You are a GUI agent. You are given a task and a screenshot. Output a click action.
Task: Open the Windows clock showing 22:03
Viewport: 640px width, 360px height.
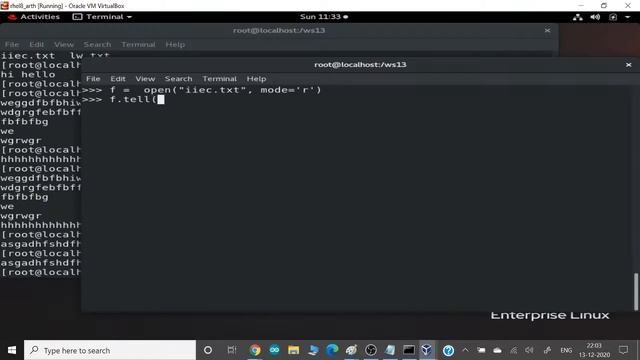[594, 350]
